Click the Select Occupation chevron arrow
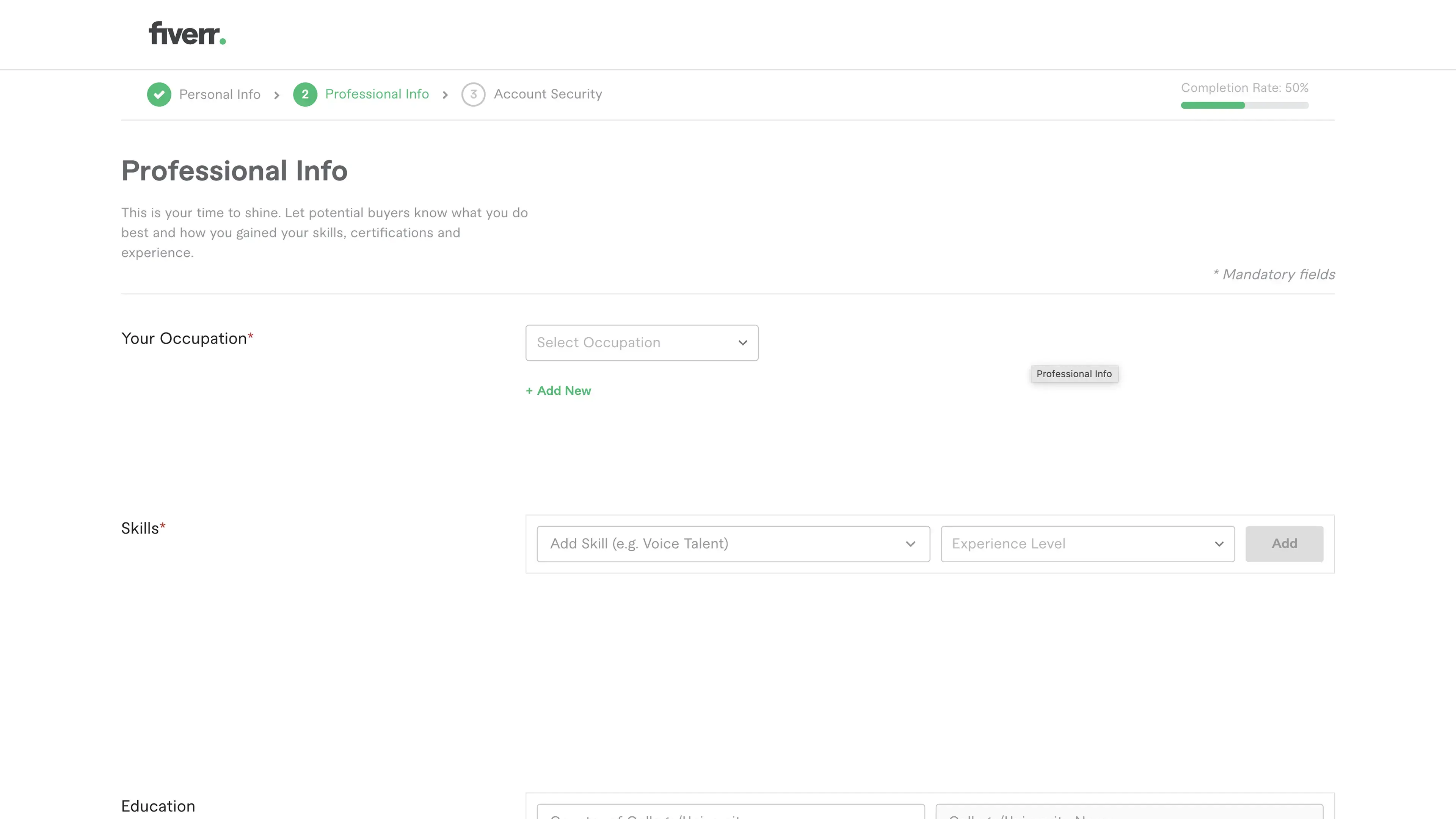This screenshot has height=819, width=1456. (742, 342)
